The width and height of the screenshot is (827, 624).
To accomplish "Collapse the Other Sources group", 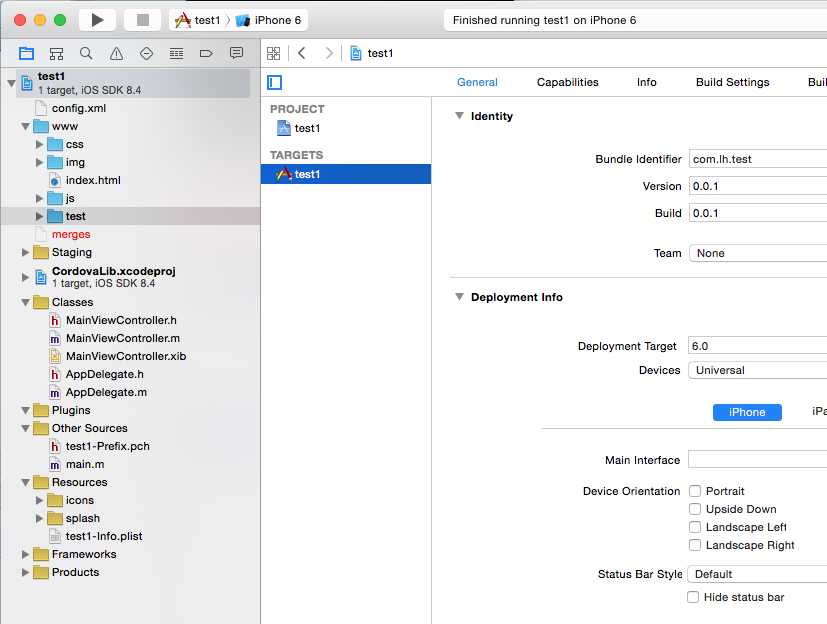I will (x=25, y=428).
